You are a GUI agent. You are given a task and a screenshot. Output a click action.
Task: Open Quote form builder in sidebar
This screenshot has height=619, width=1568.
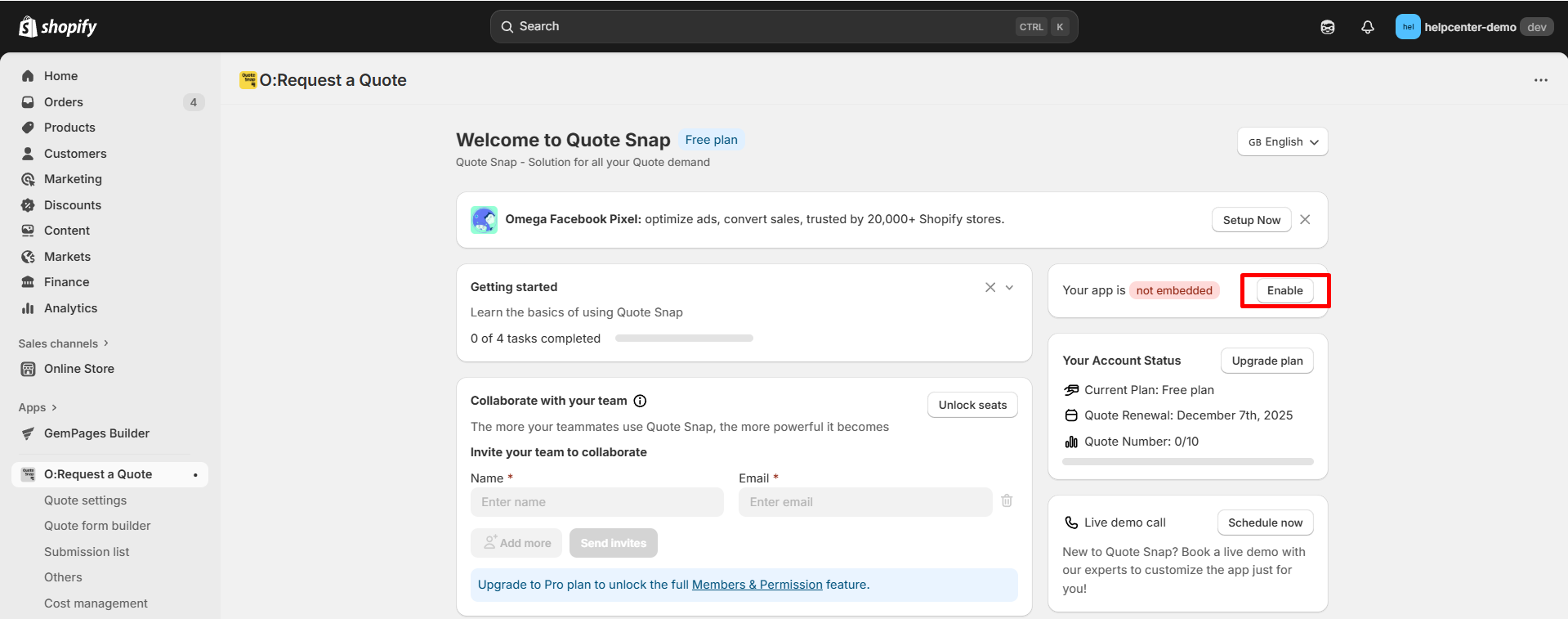[97, 526]
